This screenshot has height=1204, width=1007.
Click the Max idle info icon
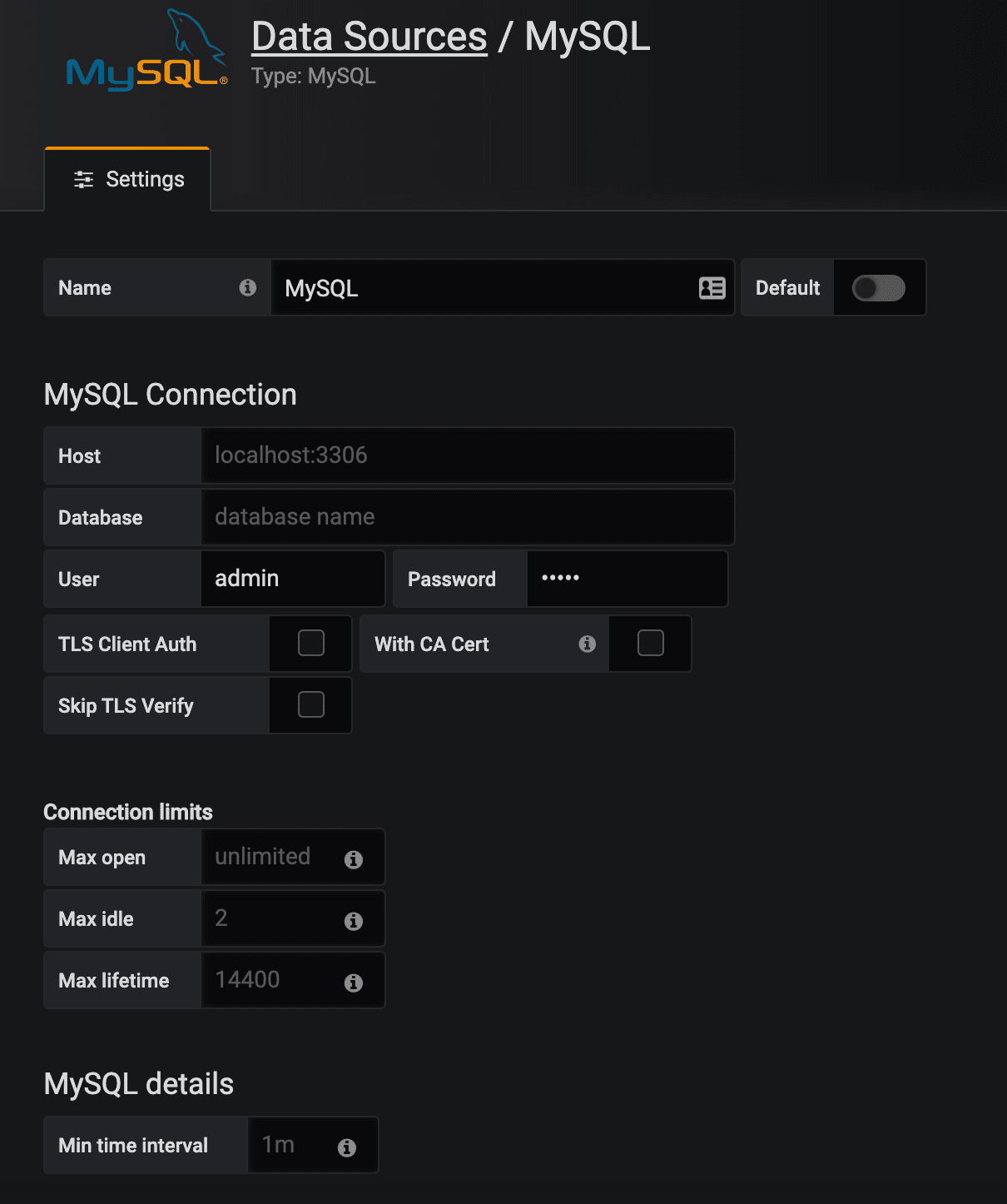click(354, 921)
